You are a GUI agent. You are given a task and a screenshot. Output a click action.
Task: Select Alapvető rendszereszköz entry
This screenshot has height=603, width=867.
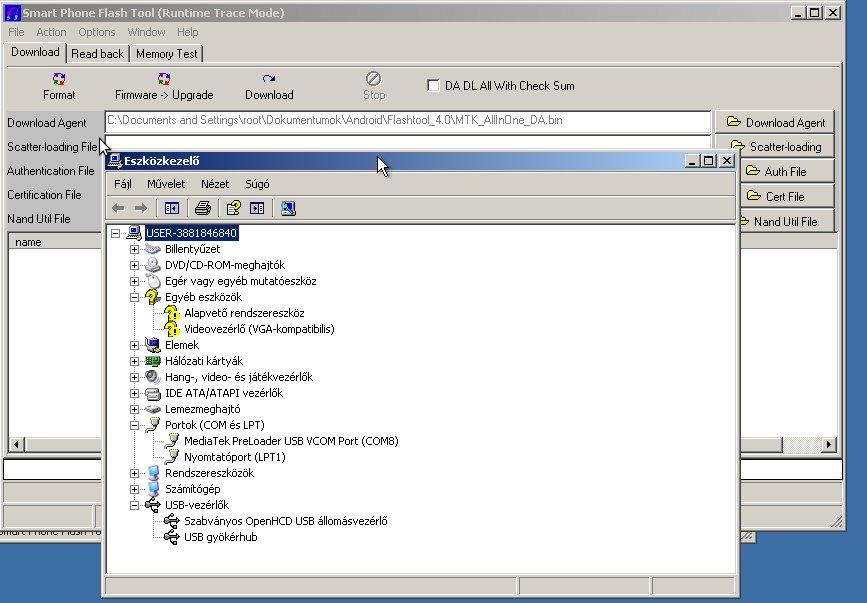(244, 313)
